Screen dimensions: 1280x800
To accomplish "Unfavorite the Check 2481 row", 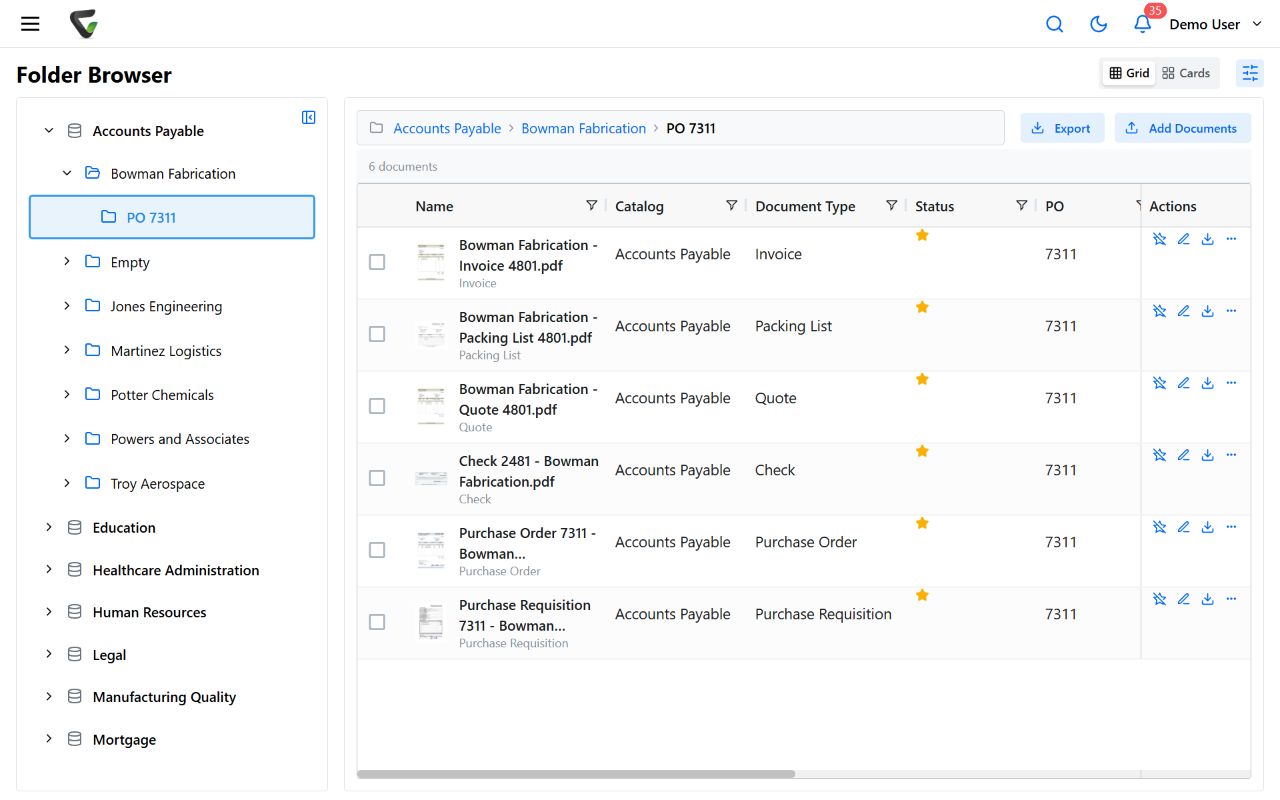I will tap(1159, 455).
